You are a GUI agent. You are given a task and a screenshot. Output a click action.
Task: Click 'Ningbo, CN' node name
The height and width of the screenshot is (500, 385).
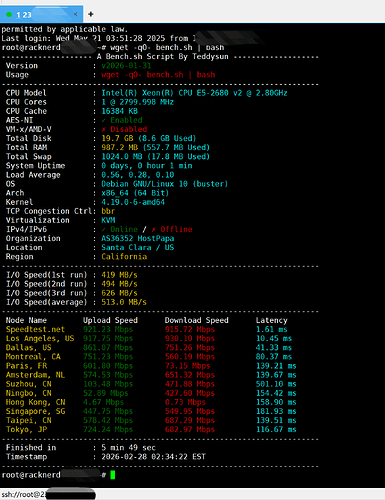coord(29,393)
